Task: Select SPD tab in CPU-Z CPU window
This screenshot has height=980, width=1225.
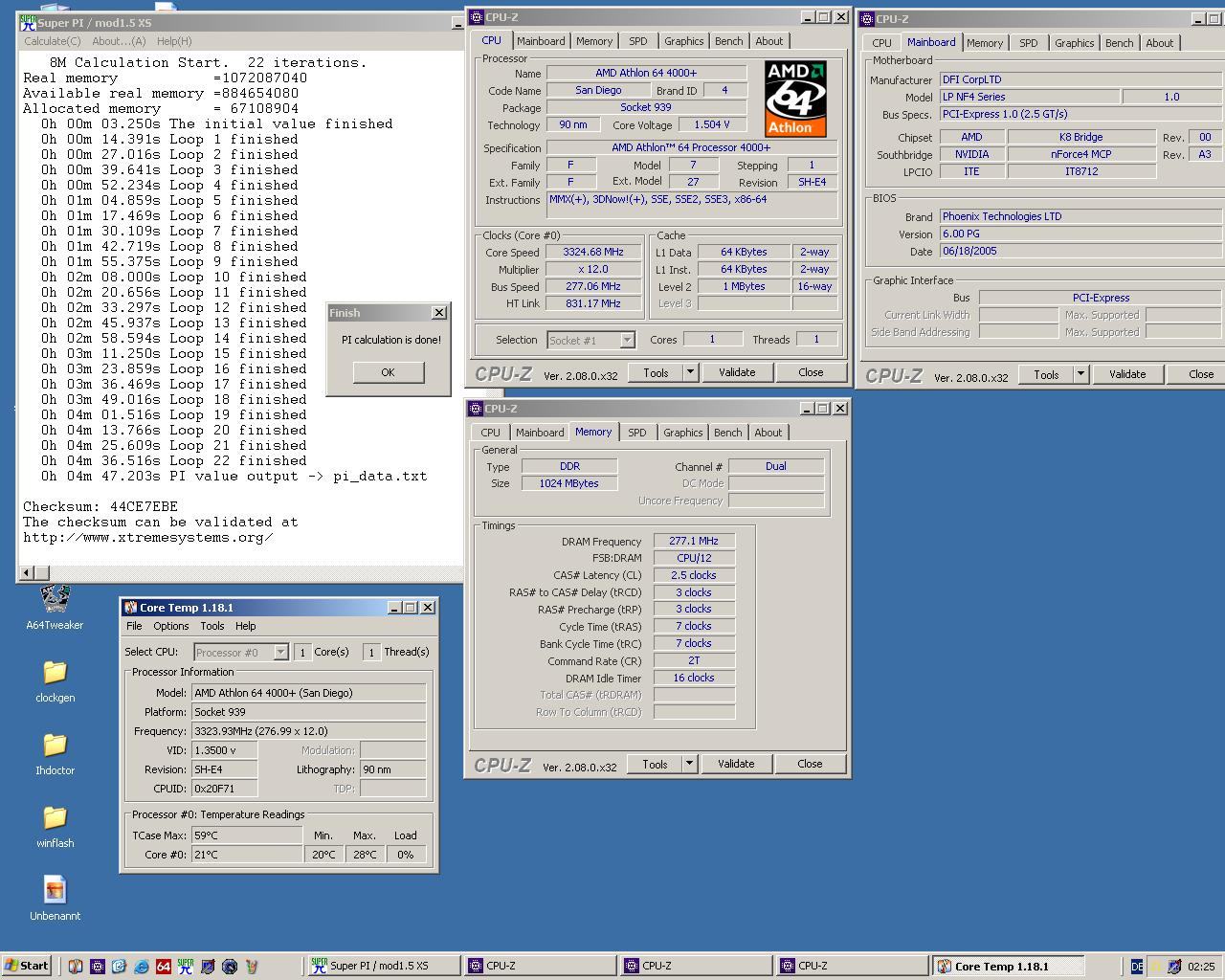Action: point(638,41)
